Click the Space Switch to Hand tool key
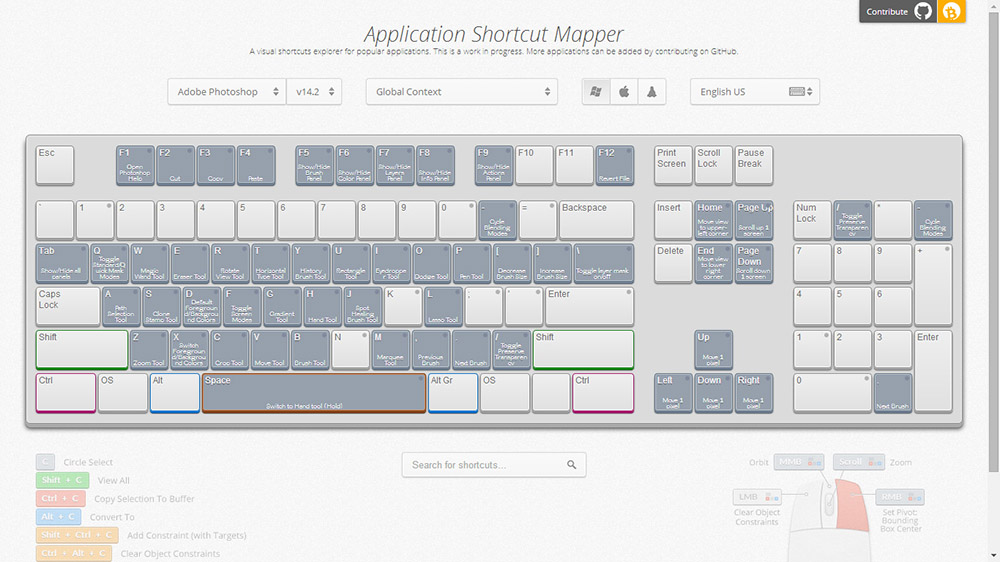The width and height of the screenshot is (1000, 562). (314, 392)
